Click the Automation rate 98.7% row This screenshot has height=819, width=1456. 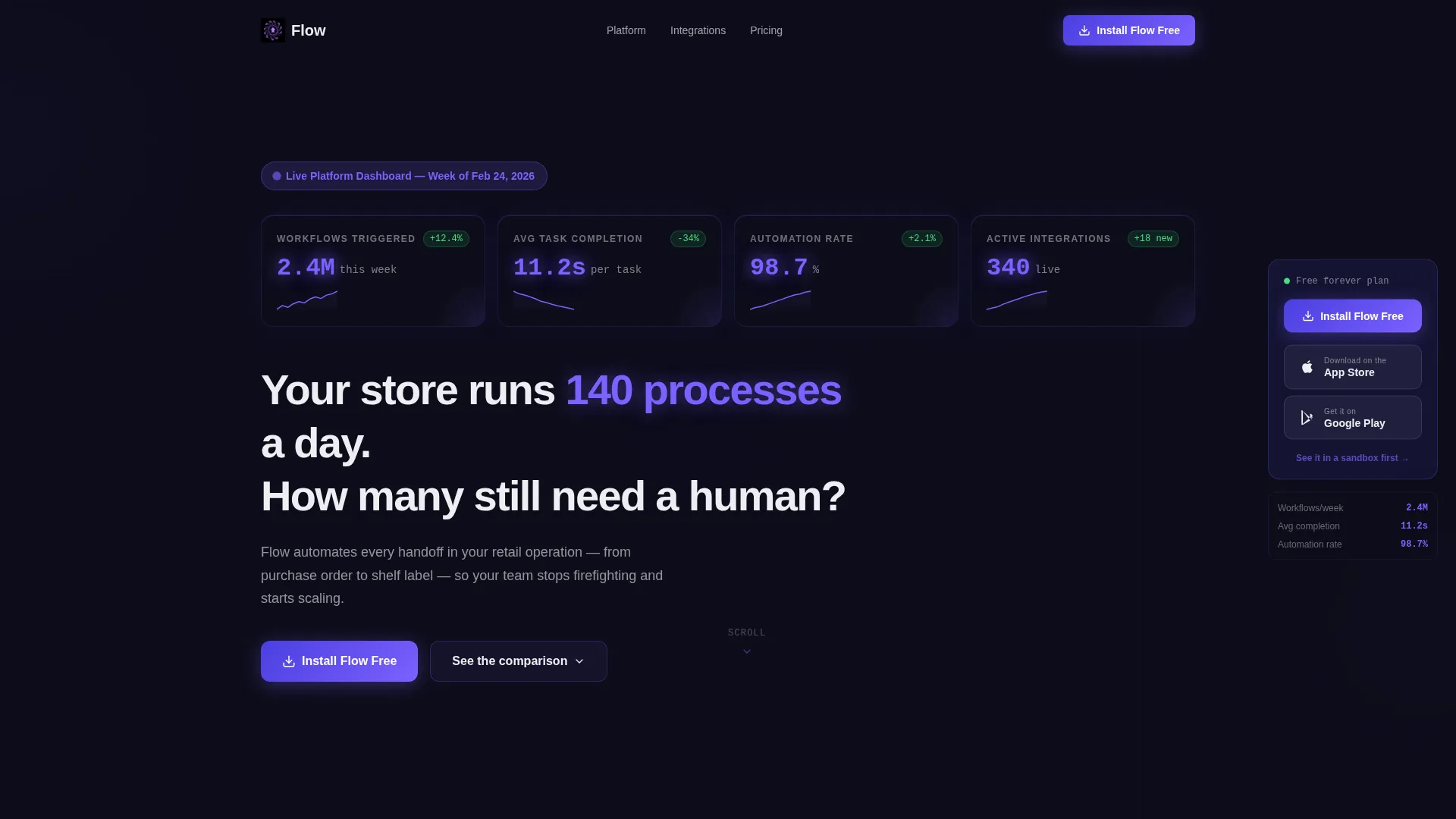(x=1353, y=544)
